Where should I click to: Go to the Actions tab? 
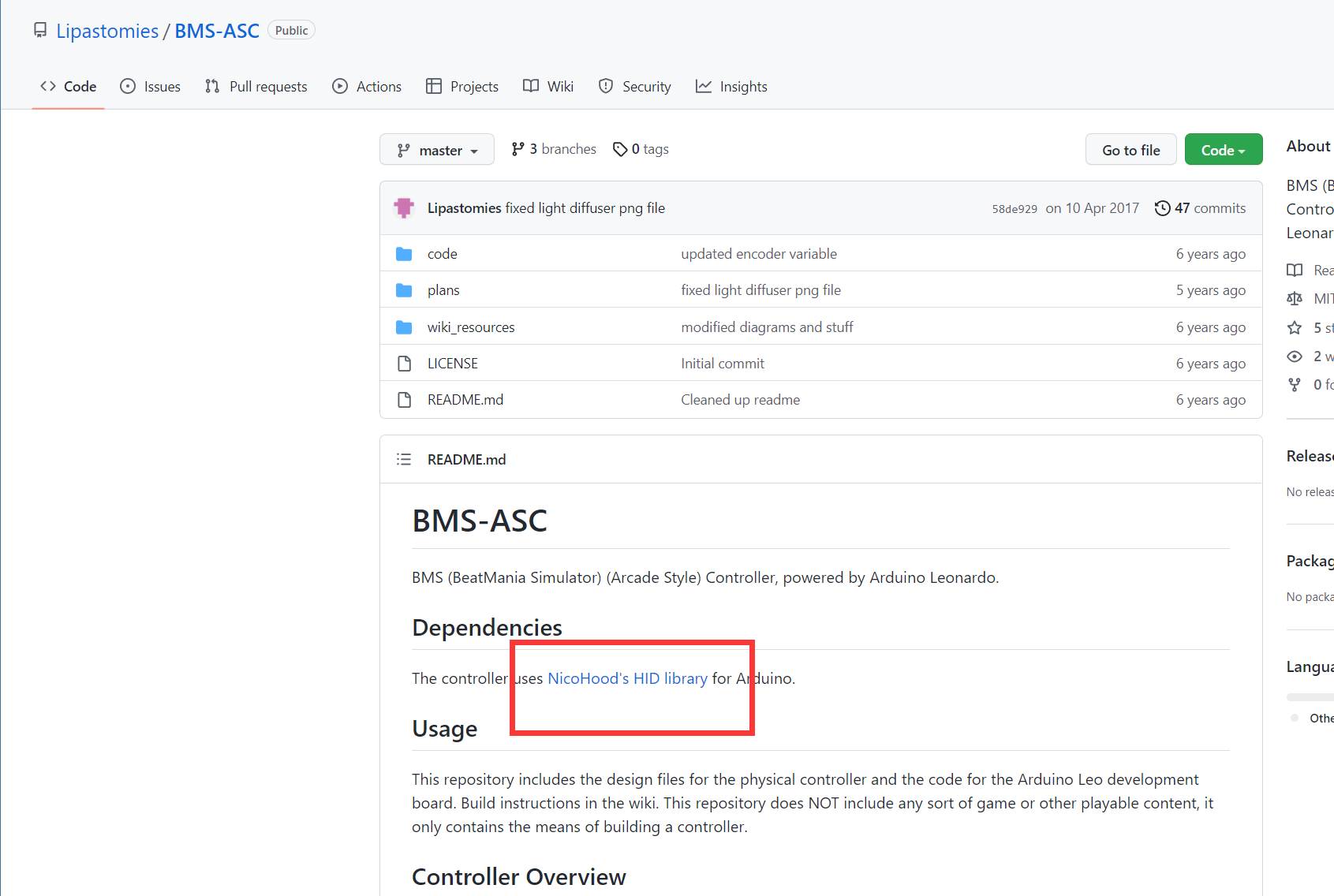367,87
